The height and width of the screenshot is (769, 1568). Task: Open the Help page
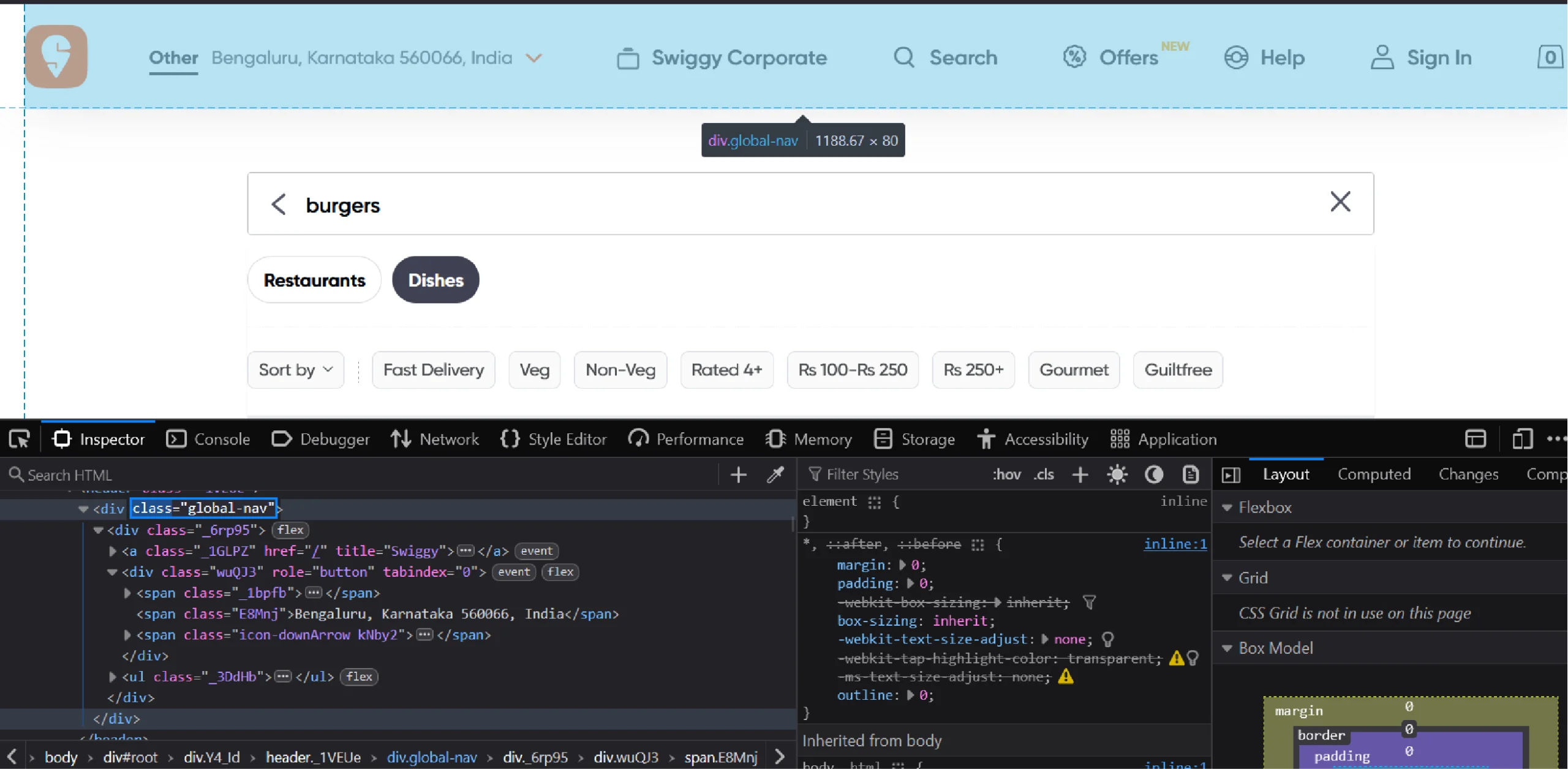(x=1264, y=58)
